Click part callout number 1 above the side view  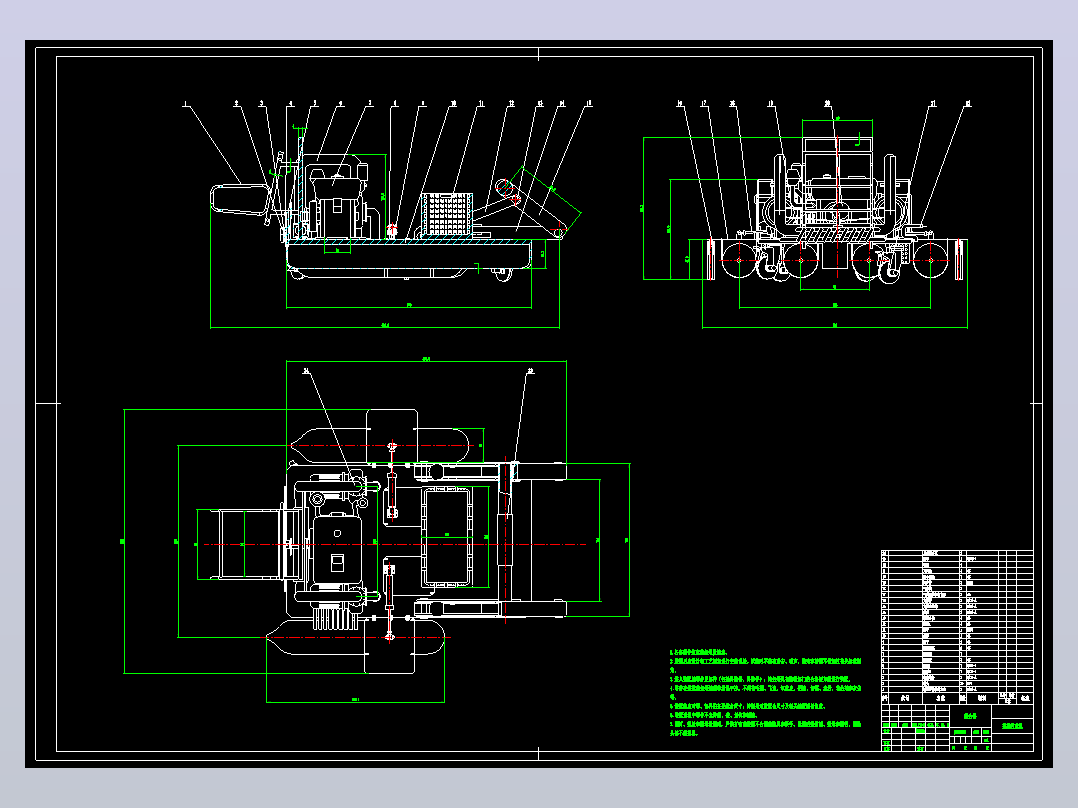tap(185, 104)
